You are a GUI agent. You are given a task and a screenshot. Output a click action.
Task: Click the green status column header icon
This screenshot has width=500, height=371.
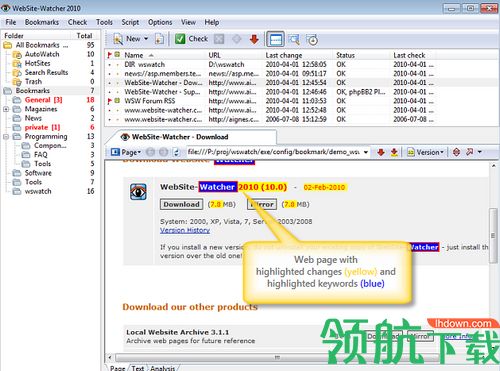tap(117, 54)
